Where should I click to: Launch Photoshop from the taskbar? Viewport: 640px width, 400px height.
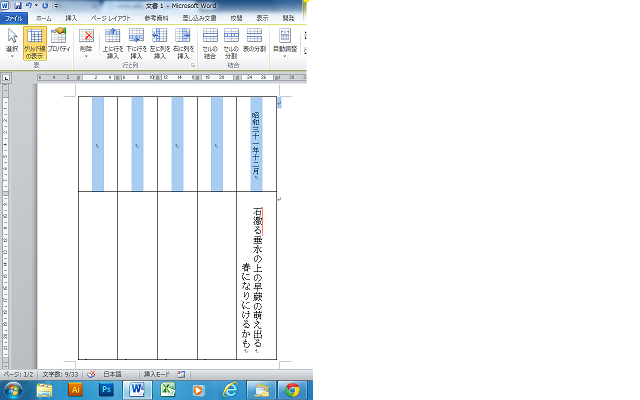point(106,390)
